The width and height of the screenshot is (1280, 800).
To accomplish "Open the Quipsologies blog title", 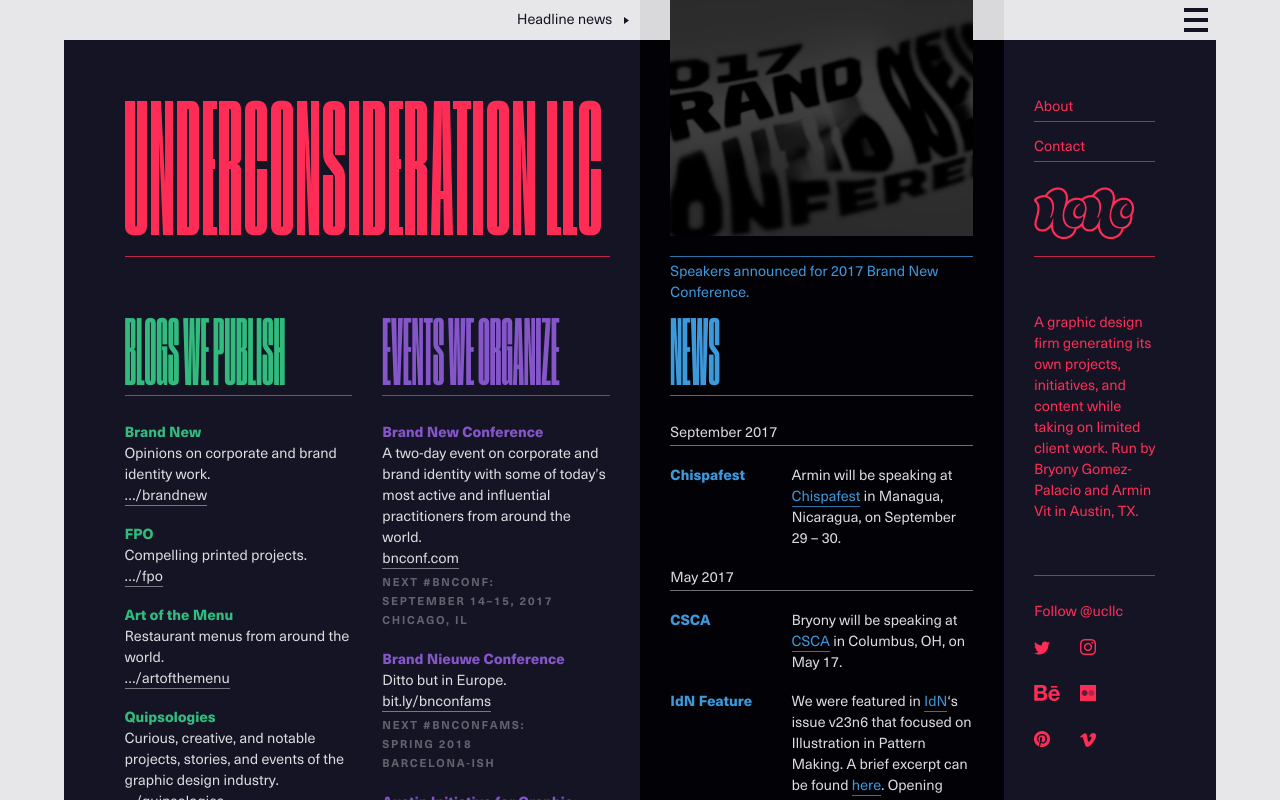I will (x=170, y=717).
